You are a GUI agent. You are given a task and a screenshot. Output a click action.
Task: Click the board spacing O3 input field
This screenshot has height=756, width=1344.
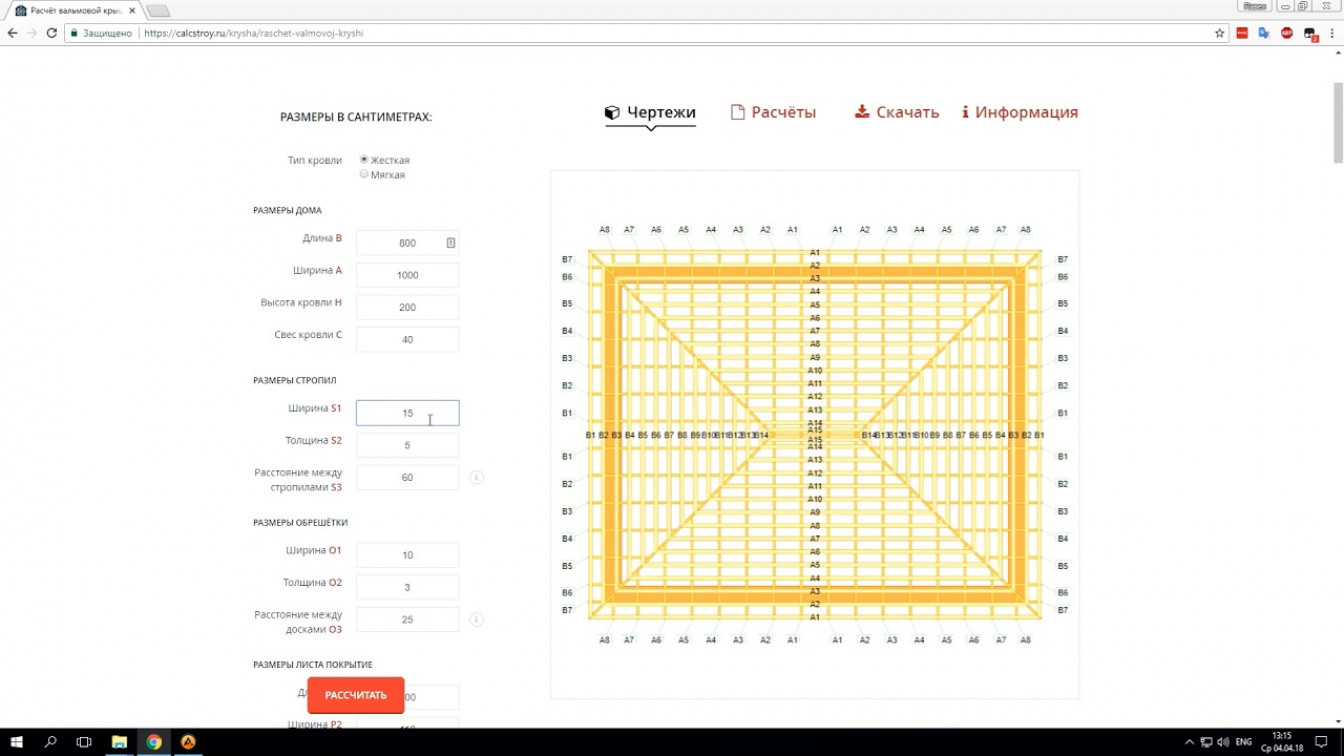407,619
